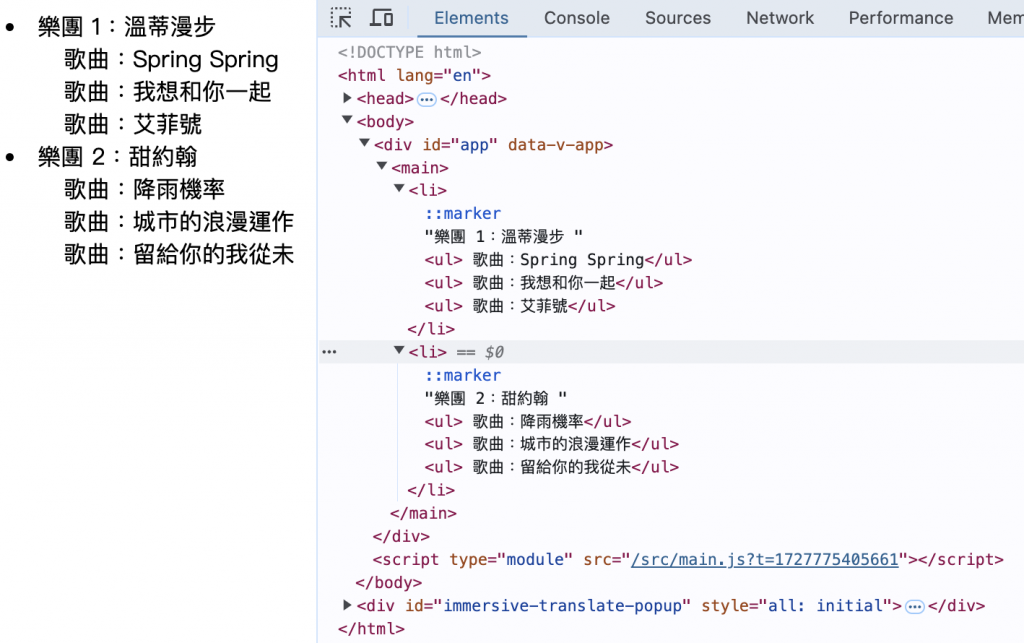The image size is (1024, 643).
Task: Select the ::marker under the selected li
Action: pos(462,375)
